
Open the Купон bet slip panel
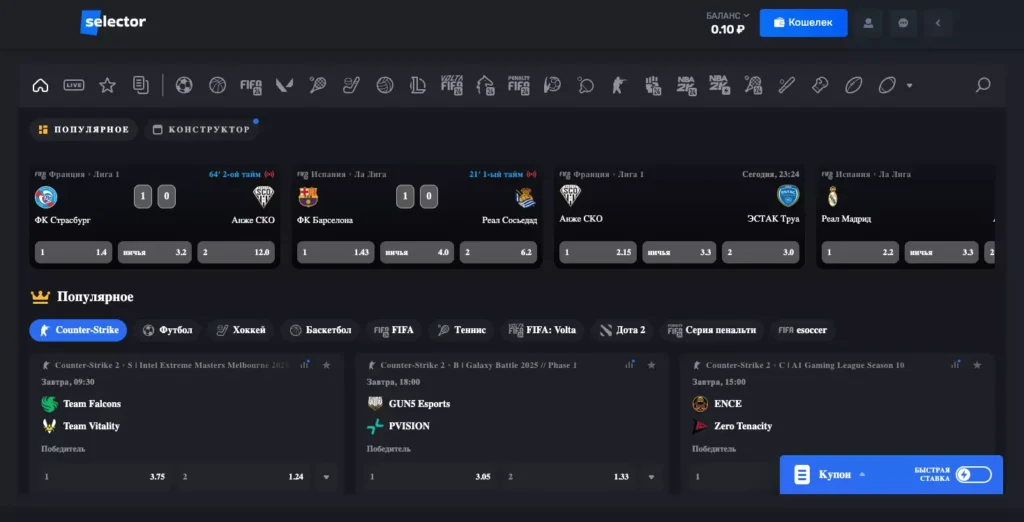(835, 475)
